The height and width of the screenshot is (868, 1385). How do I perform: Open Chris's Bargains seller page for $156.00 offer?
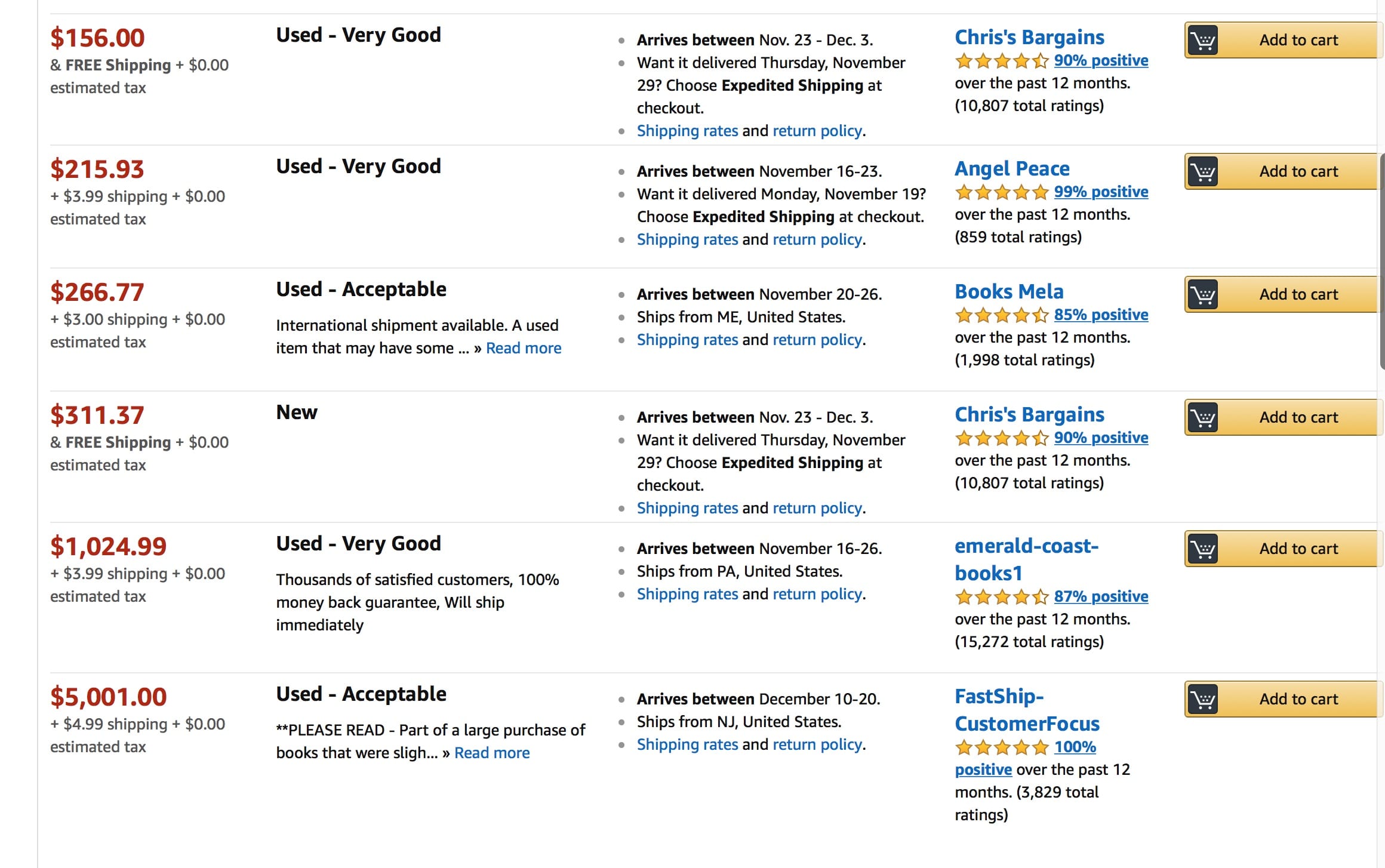coord(1030,37)
